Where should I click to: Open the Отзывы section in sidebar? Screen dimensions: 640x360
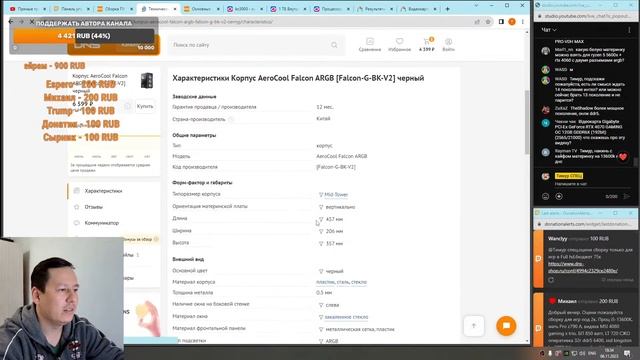coord(93,207)
